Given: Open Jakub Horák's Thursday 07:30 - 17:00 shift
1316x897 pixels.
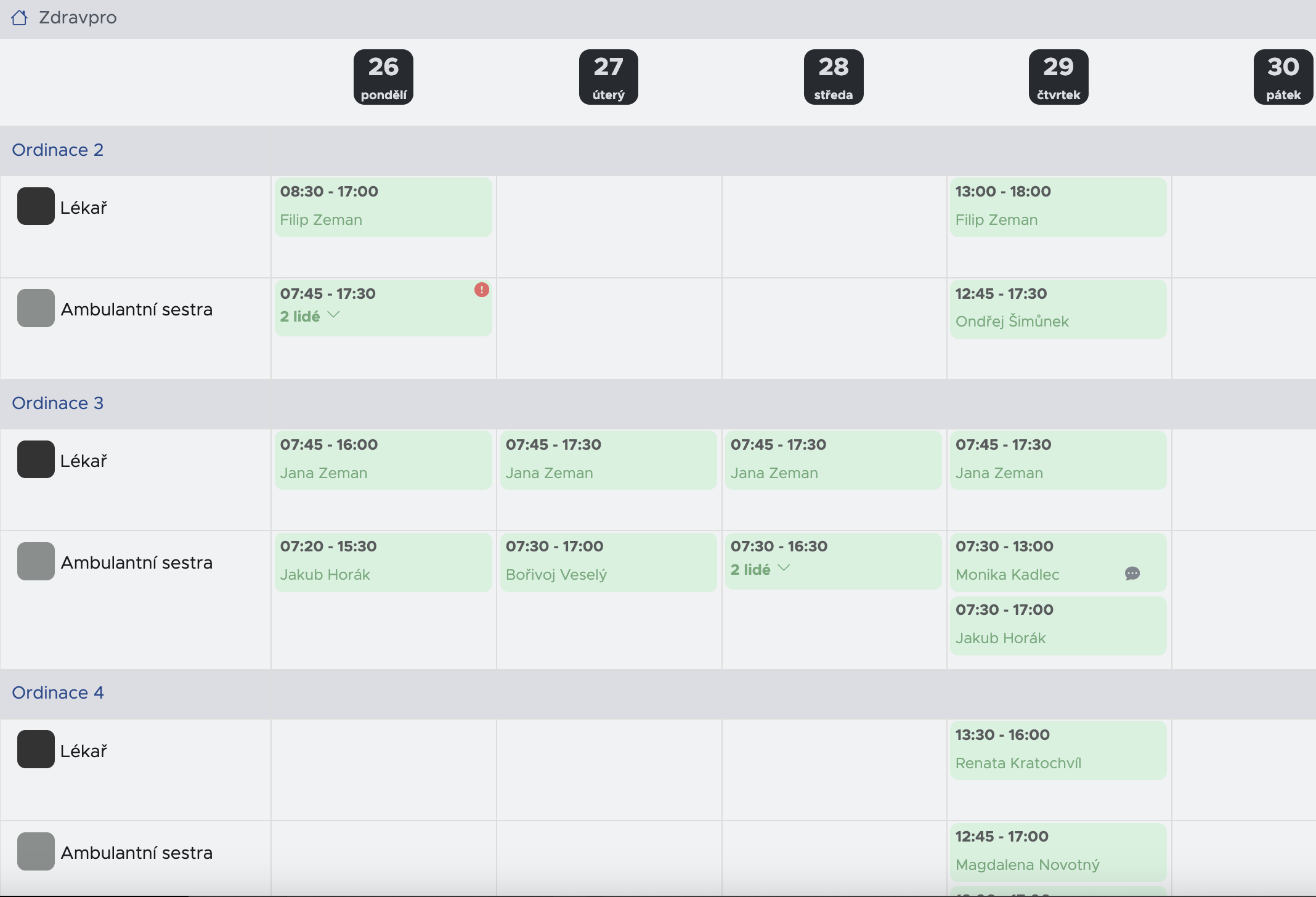Looking at the screenshot, I should click(1058, 625).
